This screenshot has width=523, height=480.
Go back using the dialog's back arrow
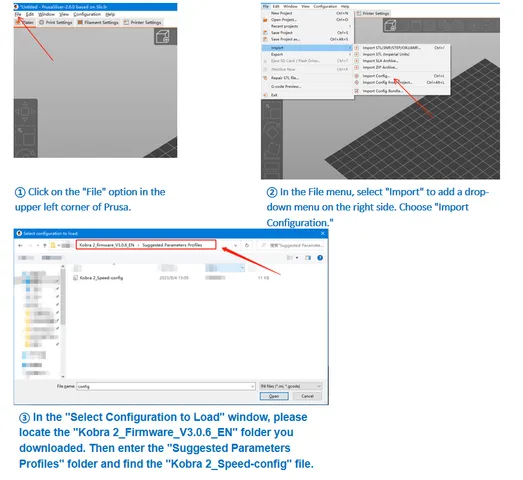pos(20,246)
